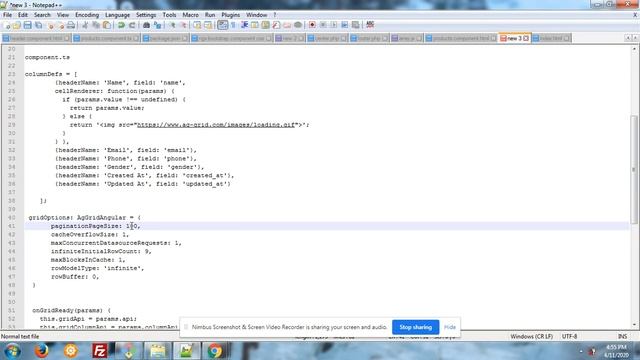Viewport: 640px width, 360px height.
Task: Start macro recording with red dot icon
Action: 312,25
